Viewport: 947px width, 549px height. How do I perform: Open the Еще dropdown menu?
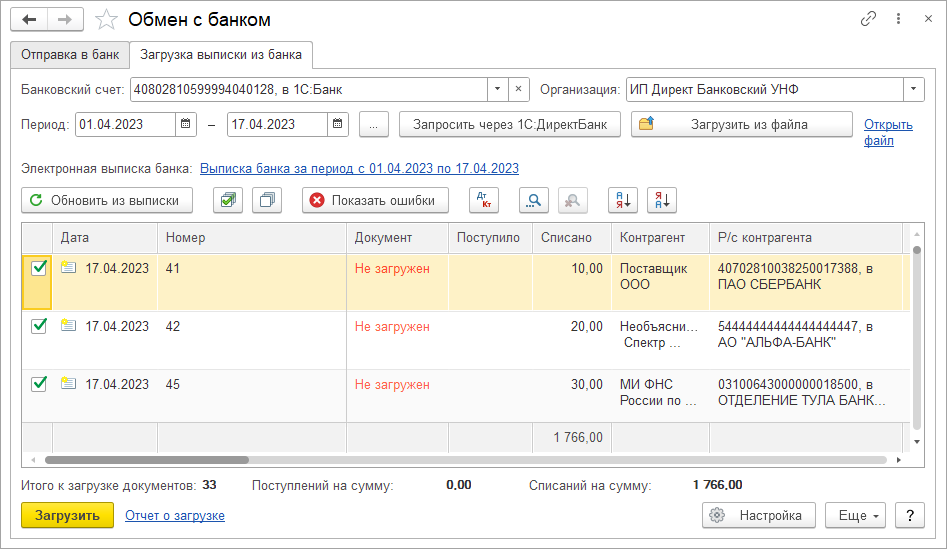pos(855,516)
